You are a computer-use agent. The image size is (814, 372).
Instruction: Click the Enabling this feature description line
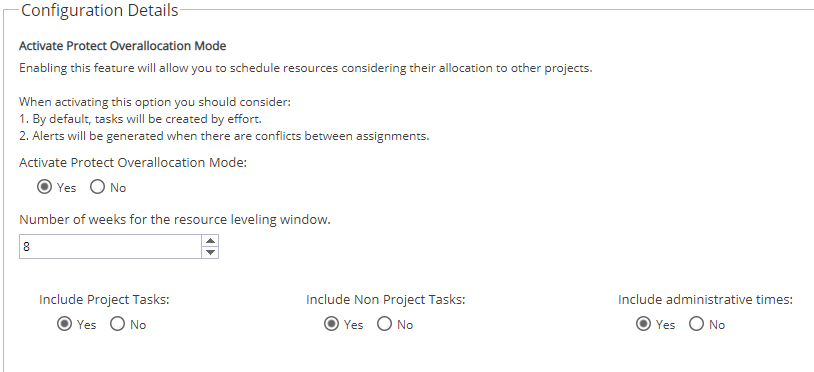click(x=305, y=68)
